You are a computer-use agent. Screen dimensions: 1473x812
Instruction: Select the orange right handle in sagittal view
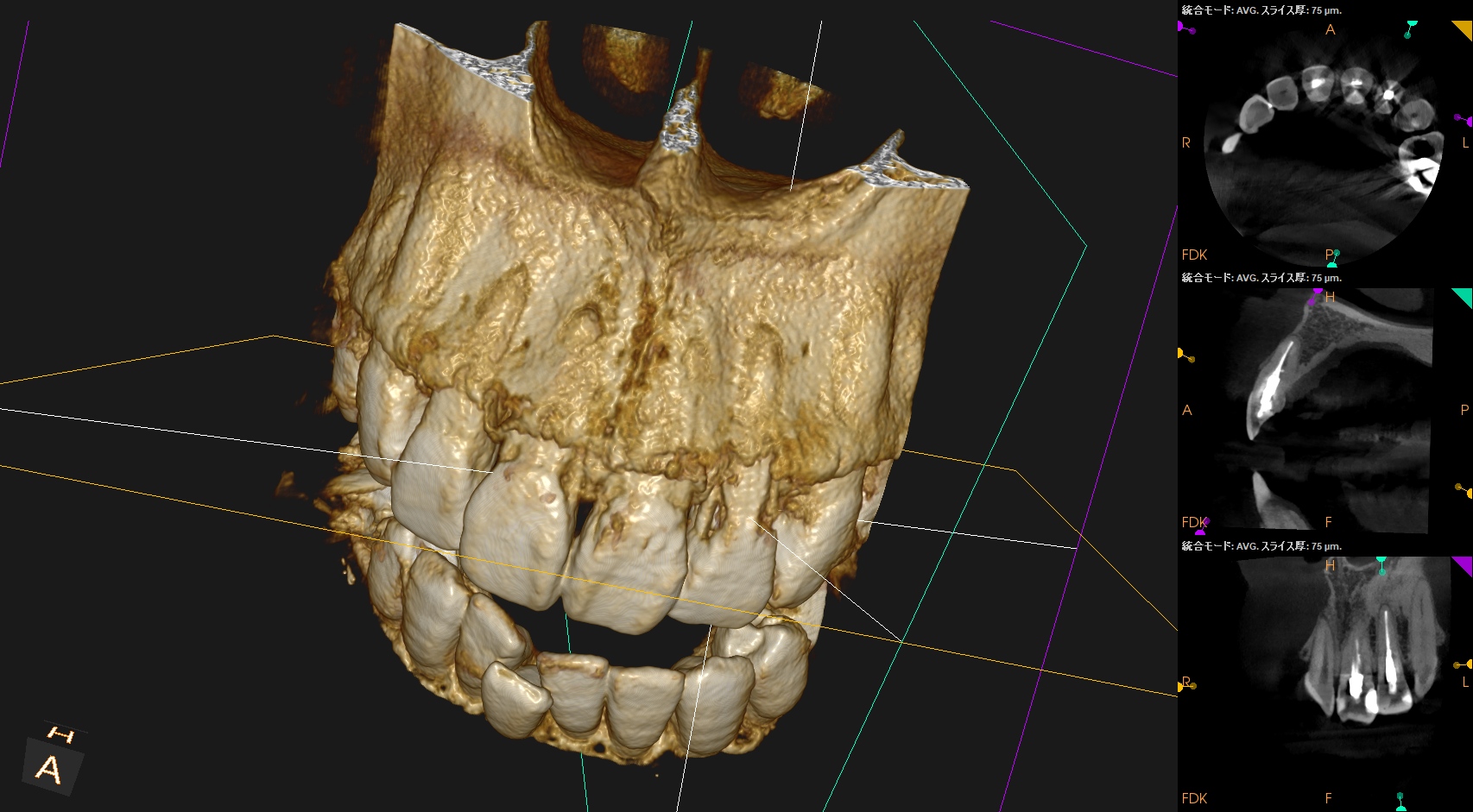tap(1462, 489)
